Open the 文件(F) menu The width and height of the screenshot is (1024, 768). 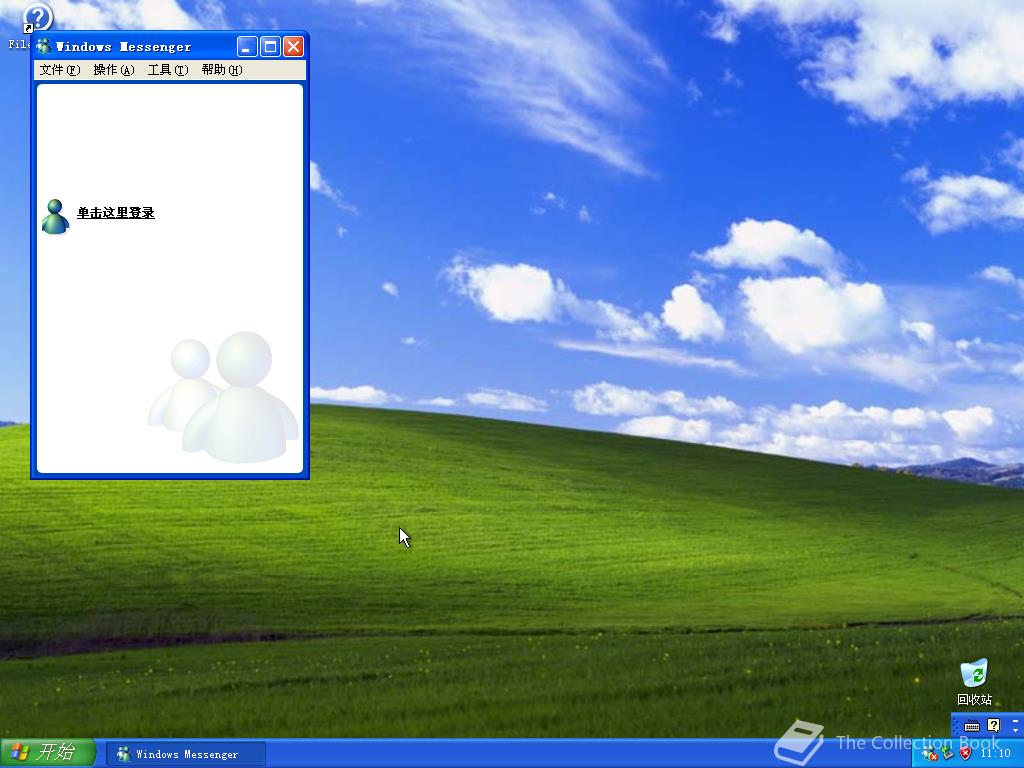[x=59, y=70]
